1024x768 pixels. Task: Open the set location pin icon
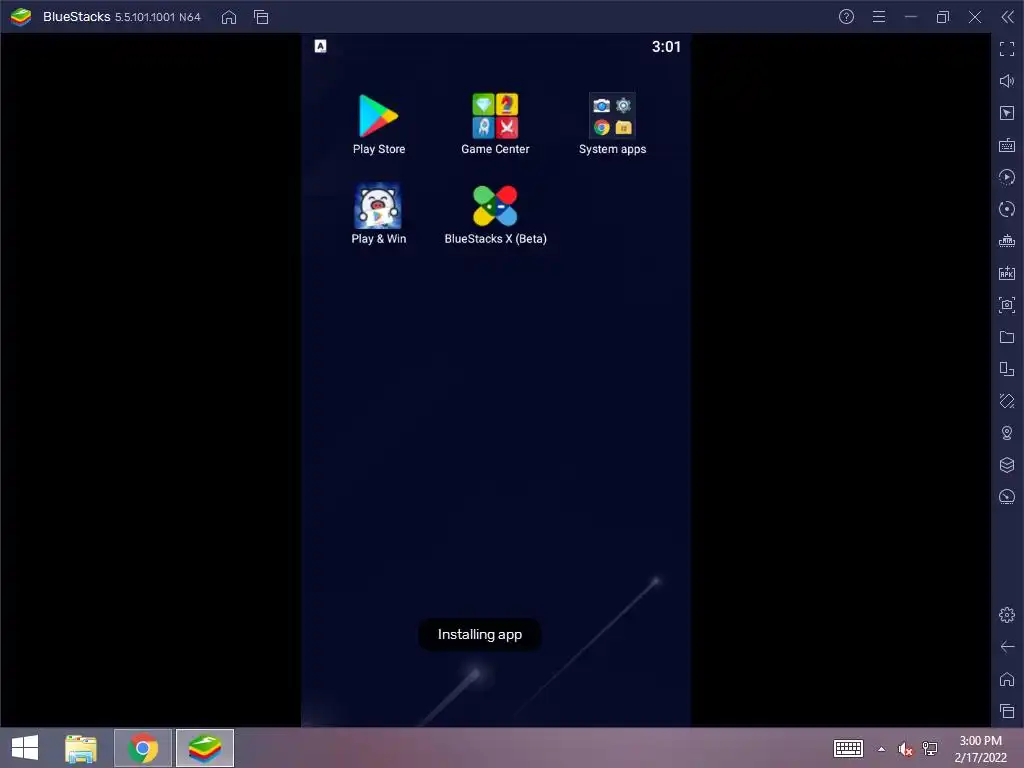click(x=1007, y=433)
